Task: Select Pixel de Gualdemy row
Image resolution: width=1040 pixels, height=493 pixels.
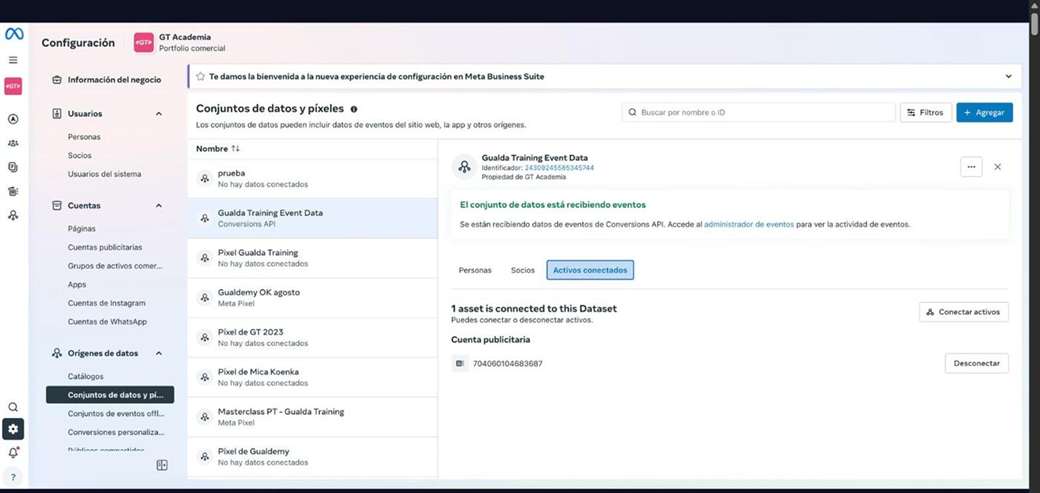Action: [x=312, y=457]
